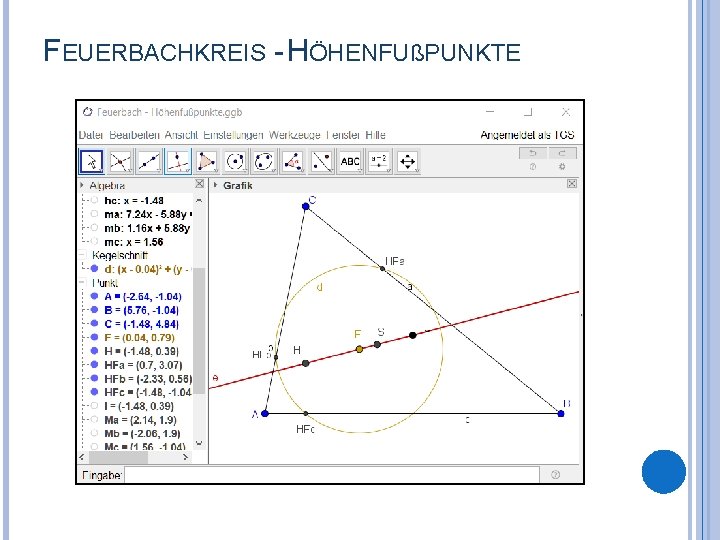Image resolution: width=720 pixels, height=540 pixels.
Task: Toggle visibility of line hc
Action: click(x=94, y=200)
